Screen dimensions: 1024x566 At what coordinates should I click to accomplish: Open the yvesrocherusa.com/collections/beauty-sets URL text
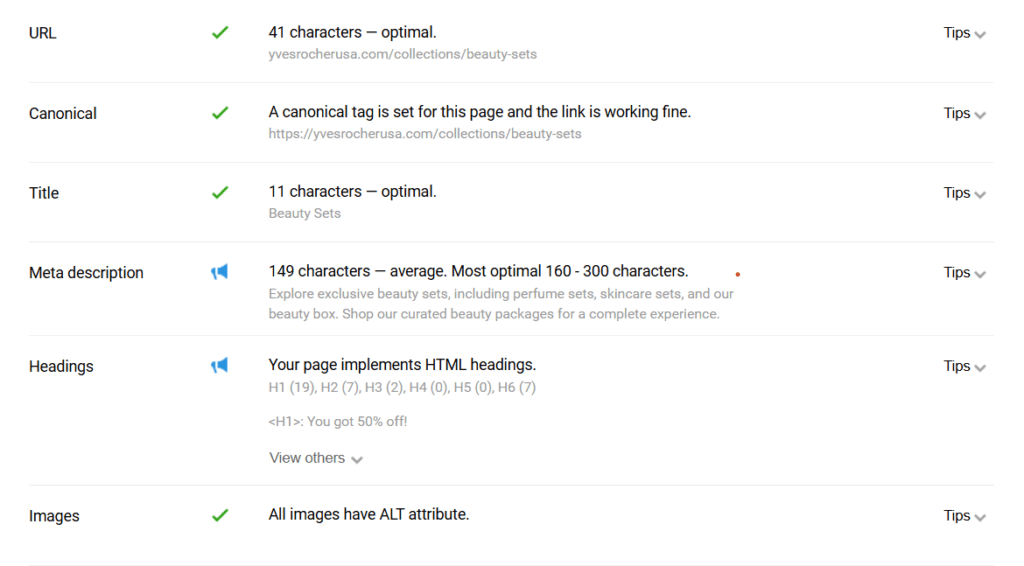coord(402,54)
